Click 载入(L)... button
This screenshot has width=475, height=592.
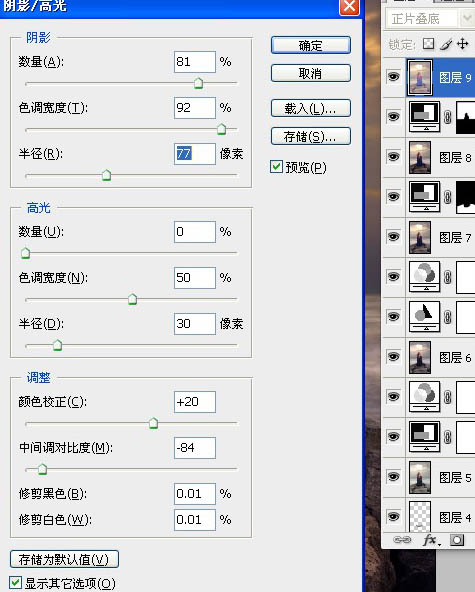(x=311, y=108)
